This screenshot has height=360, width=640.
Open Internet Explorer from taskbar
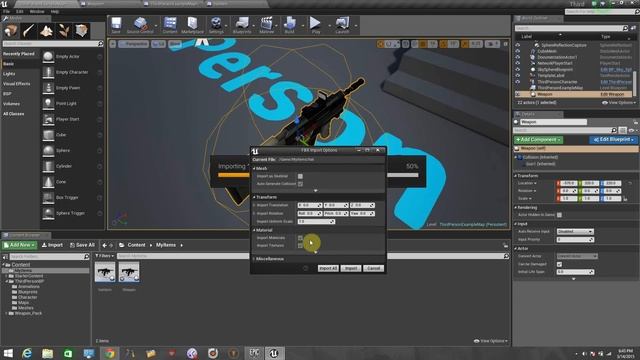tap(27, 353)
